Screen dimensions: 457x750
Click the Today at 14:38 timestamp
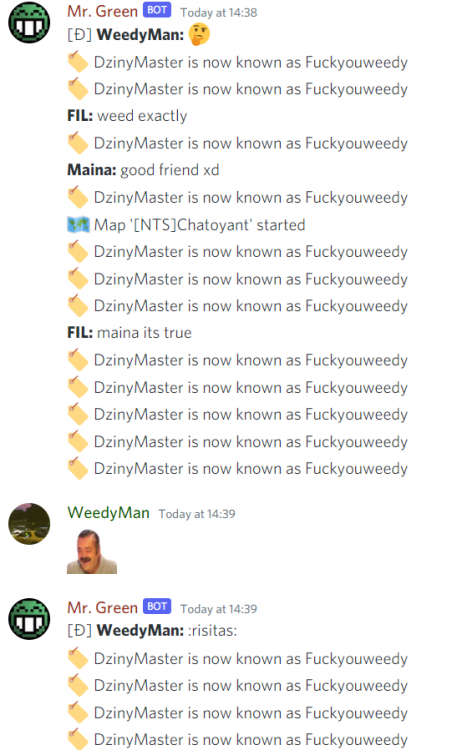(219, 12)
